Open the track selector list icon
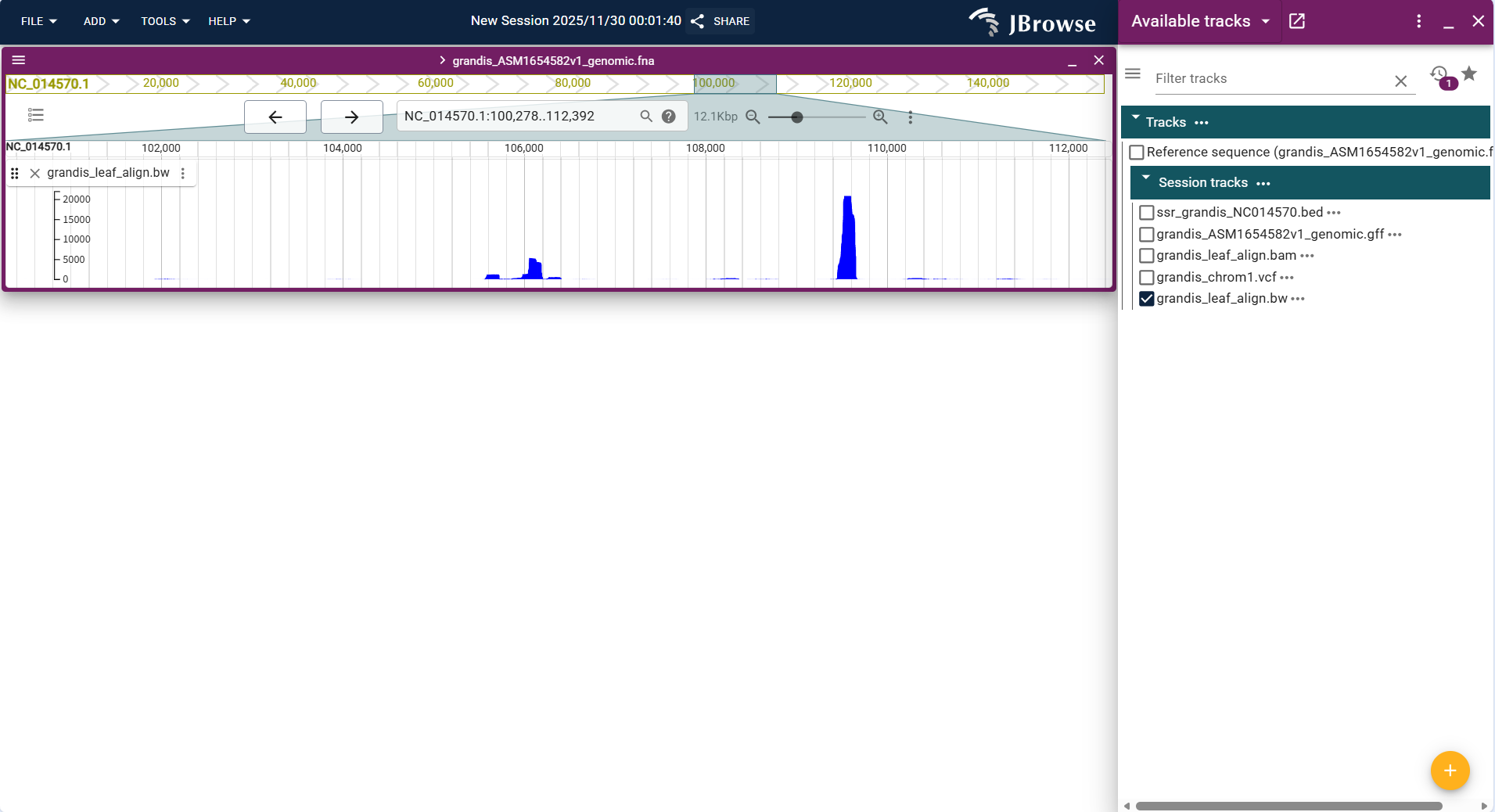This screenshot has height=812, width=1495. click(35, 115)
